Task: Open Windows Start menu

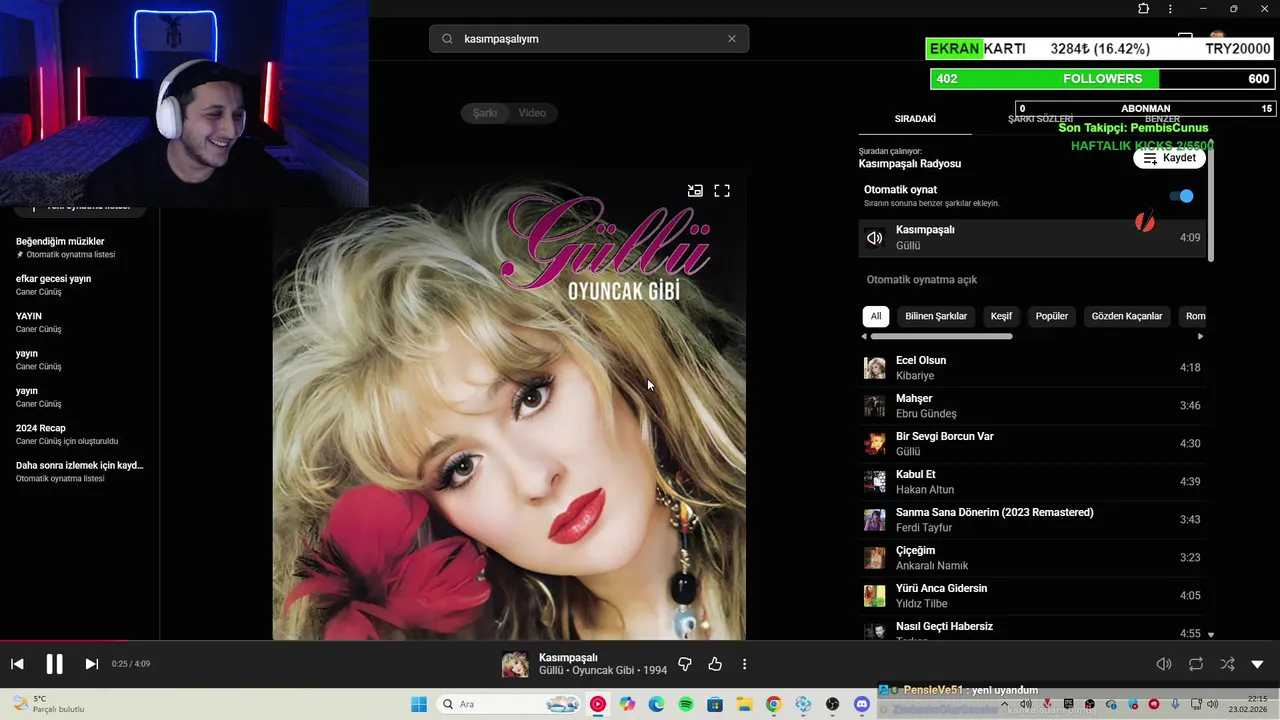Action: click(x=419, y=705)
